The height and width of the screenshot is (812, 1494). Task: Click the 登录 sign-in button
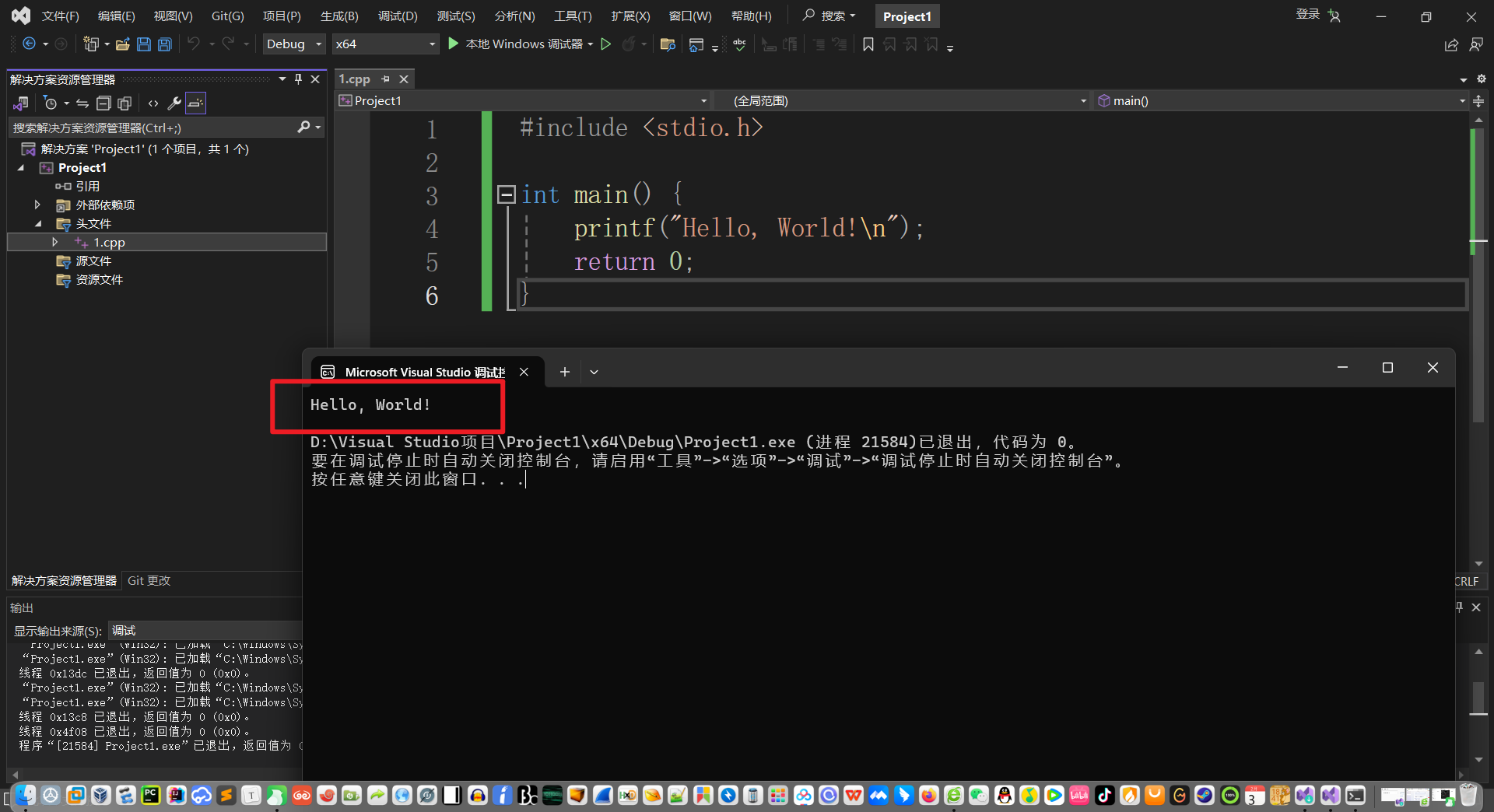point(1307,15)
